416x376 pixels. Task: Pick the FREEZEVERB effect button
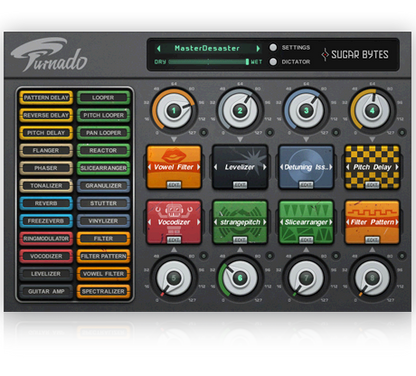coord(46,221)
